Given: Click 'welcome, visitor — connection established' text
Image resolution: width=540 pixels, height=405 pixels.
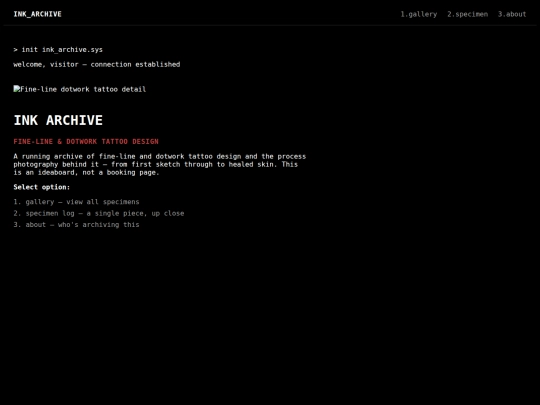Looking at the screenshot, I should point(97,64).
